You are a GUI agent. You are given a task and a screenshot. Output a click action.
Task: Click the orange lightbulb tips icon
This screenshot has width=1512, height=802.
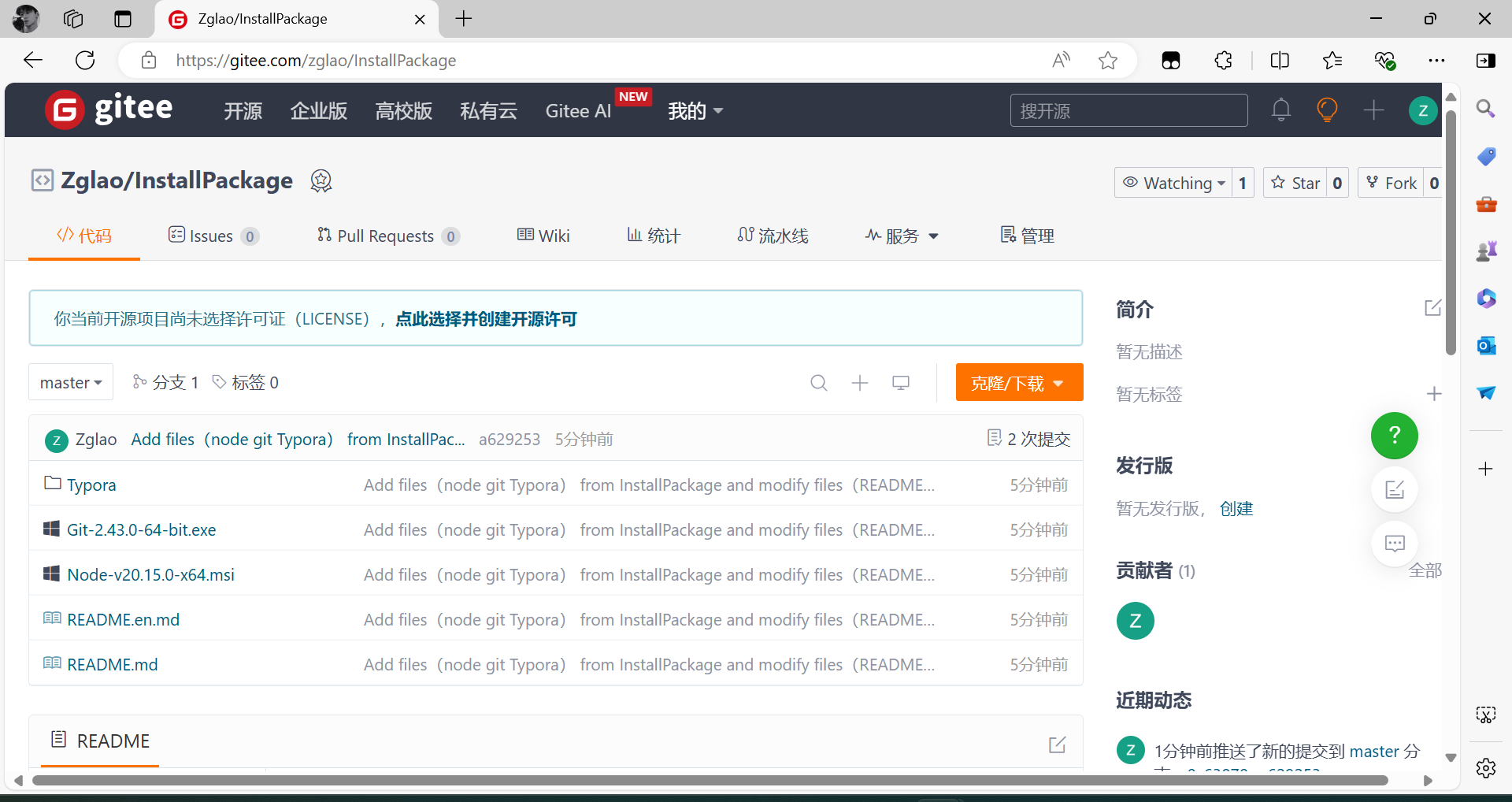point(1327,110)
